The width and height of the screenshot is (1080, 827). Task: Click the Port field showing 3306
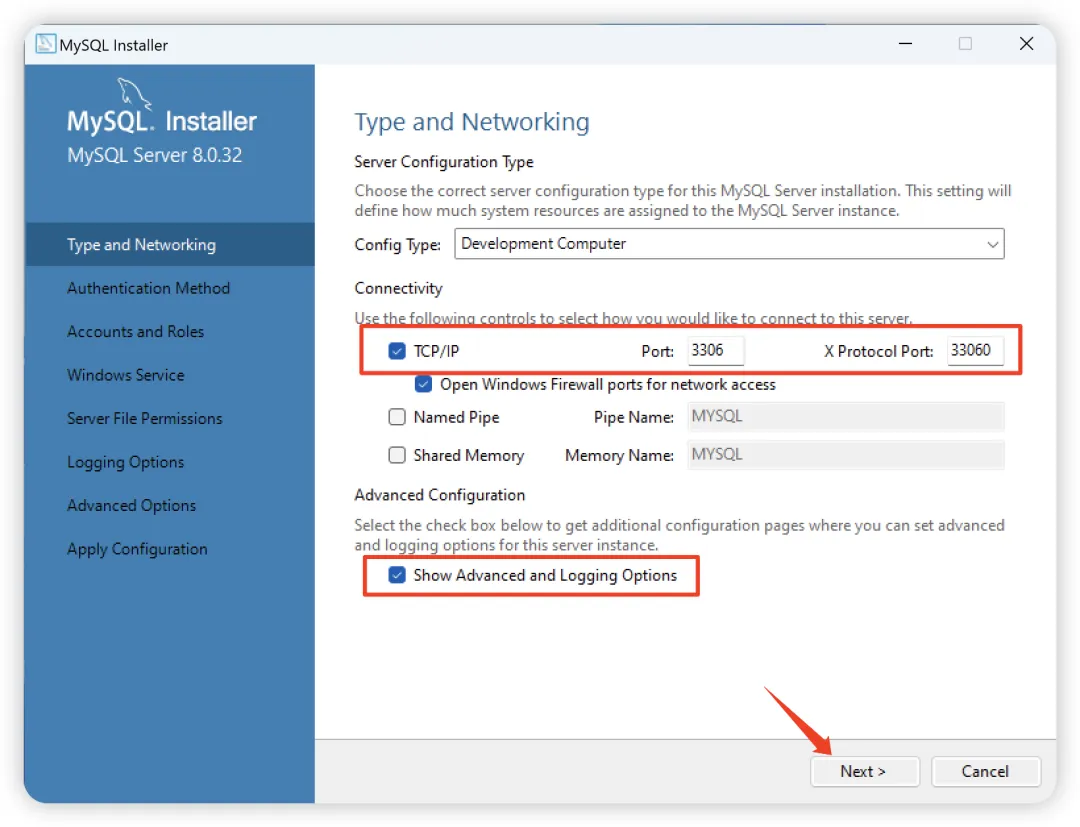716,350
